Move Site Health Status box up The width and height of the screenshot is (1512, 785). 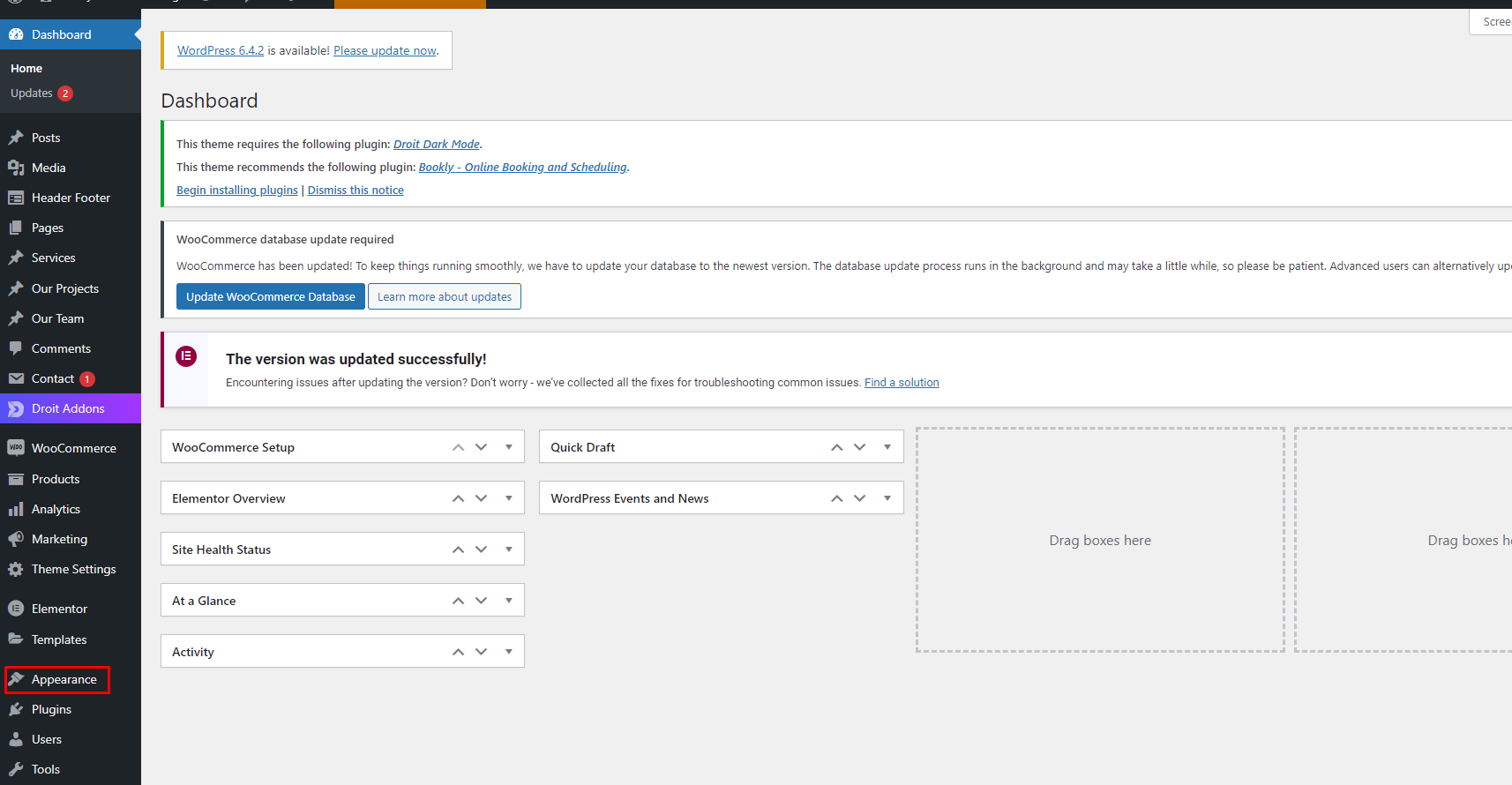click(458, 549)
